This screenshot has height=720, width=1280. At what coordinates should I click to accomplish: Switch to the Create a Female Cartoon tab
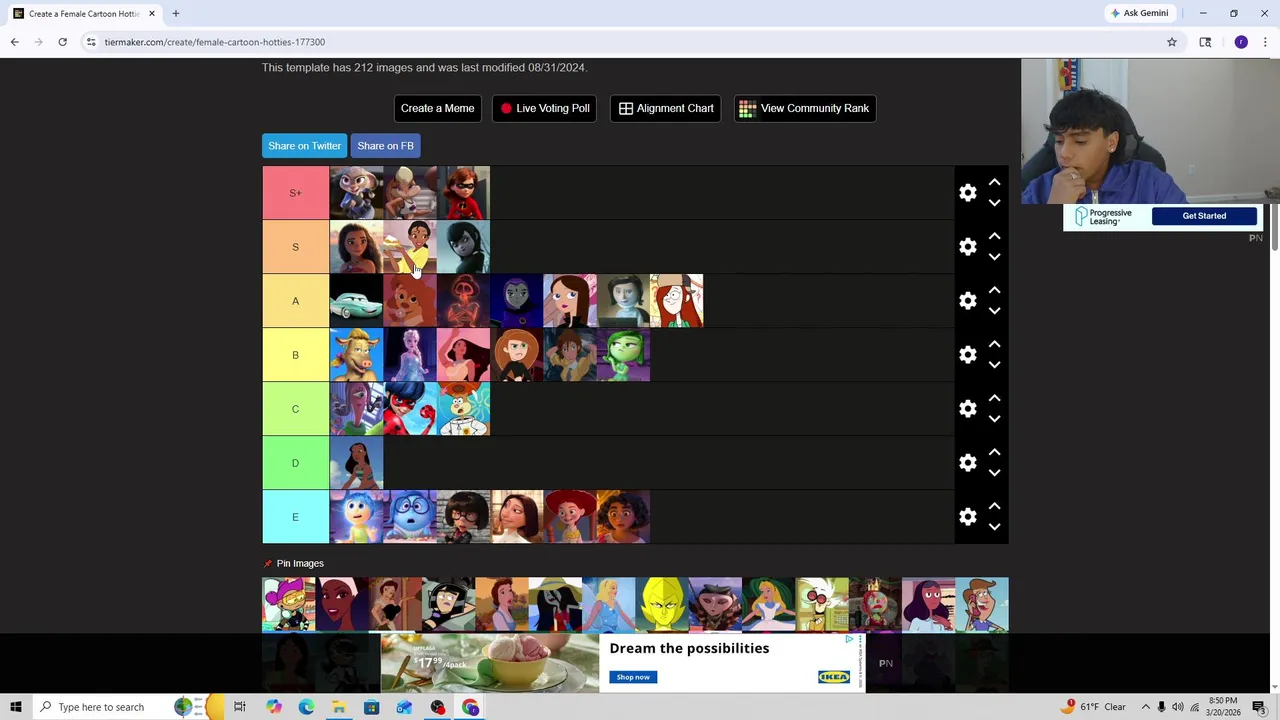tap(84, 14)
